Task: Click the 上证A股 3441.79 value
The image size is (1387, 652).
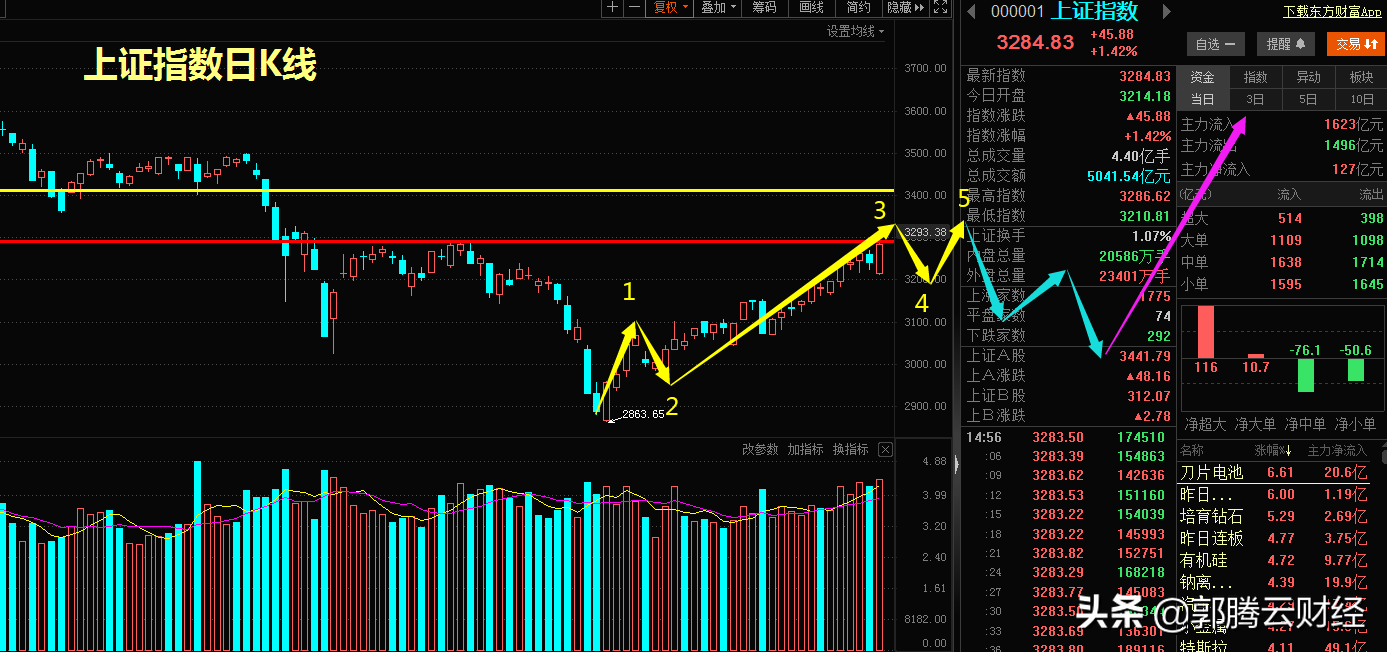Action: 1145,355
